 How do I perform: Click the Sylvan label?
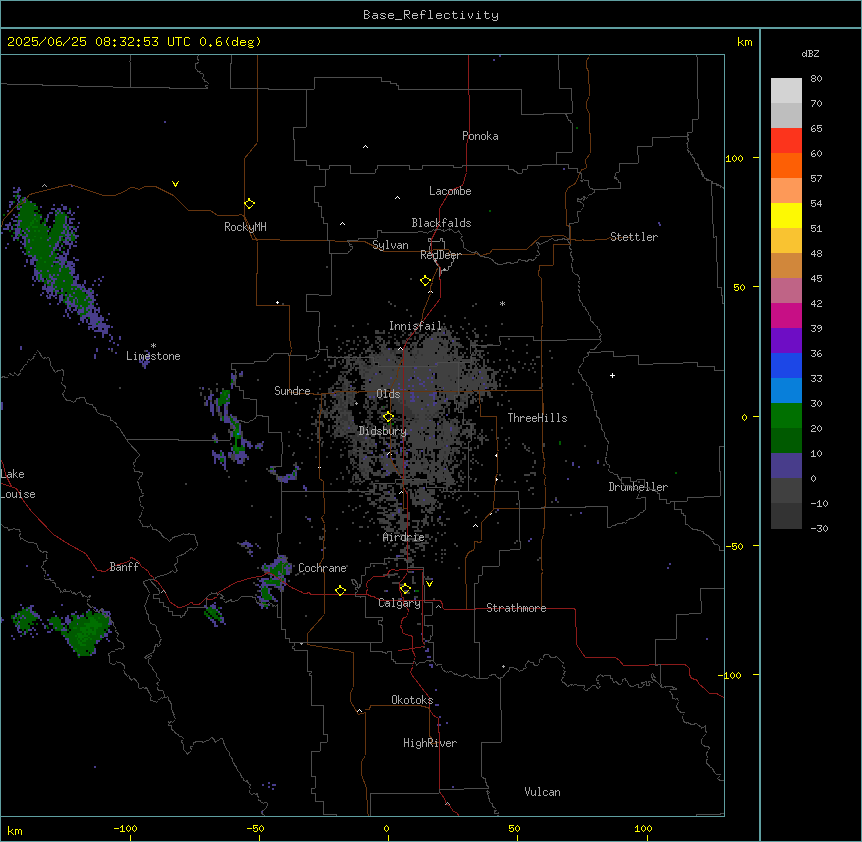point(390,245)
